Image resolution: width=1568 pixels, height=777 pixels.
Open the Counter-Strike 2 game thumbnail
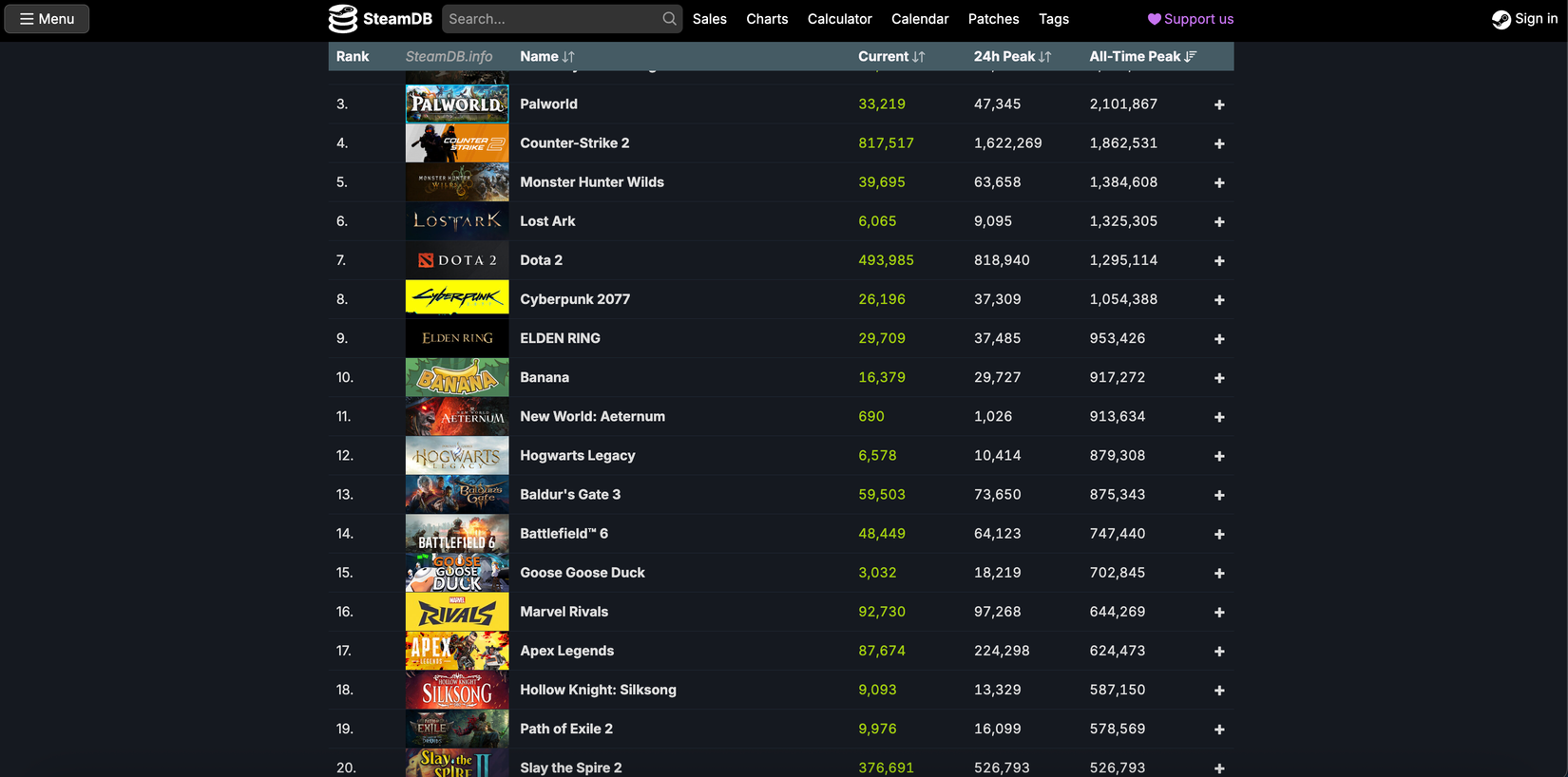tap(457, 142)
